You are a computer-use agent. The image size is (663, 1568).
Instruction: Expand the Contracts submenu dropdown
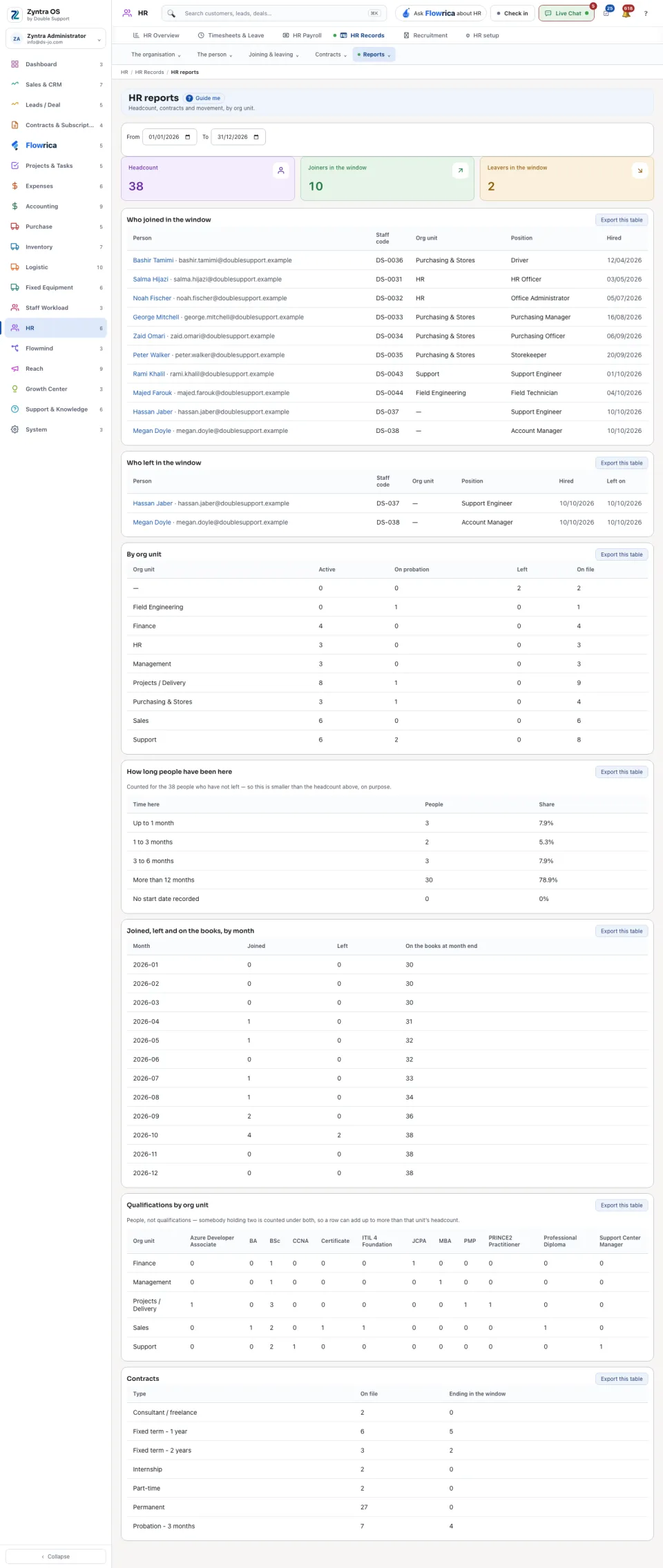(x=331, y=55)
